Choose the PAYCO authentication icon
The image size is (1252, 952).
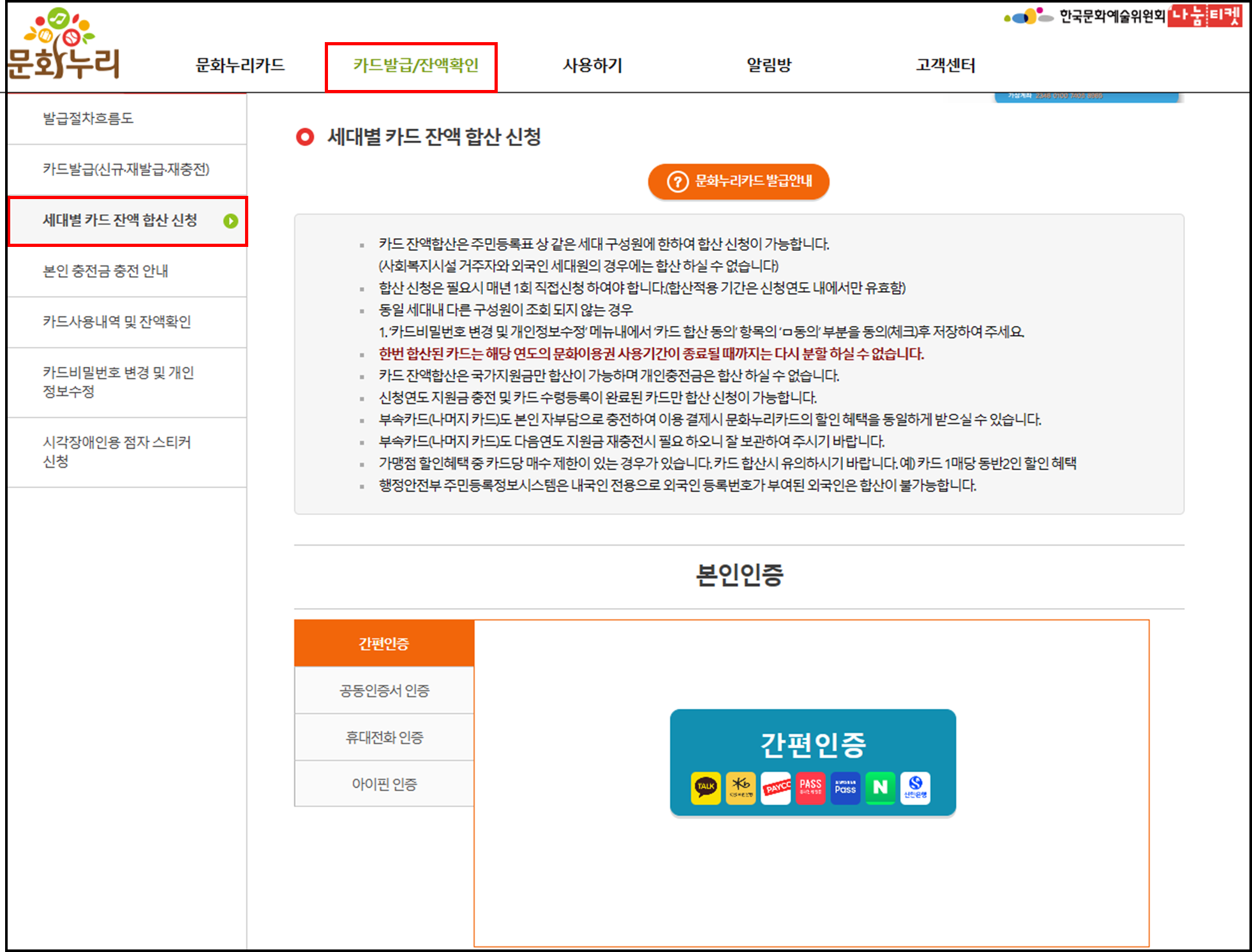pyautogui.click(x=776, y=787)
